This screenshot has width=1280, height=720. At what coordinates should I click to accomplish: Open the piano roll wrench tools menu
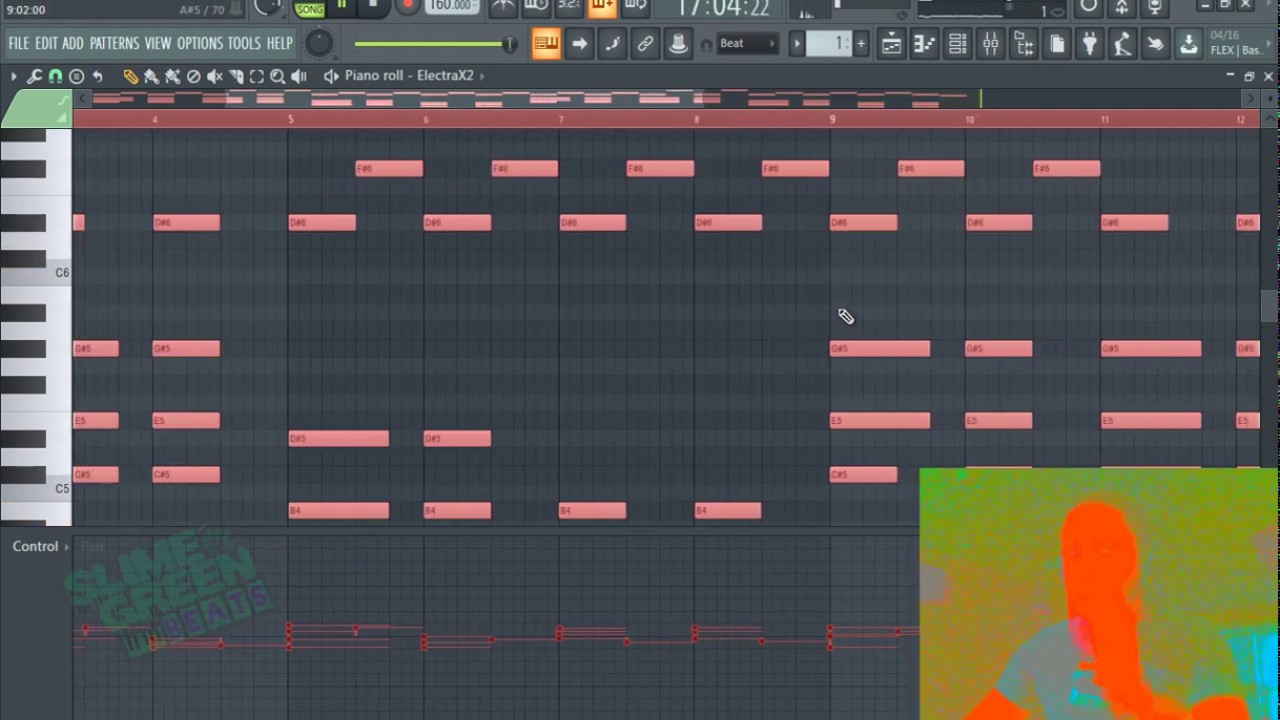pos(34,76)
